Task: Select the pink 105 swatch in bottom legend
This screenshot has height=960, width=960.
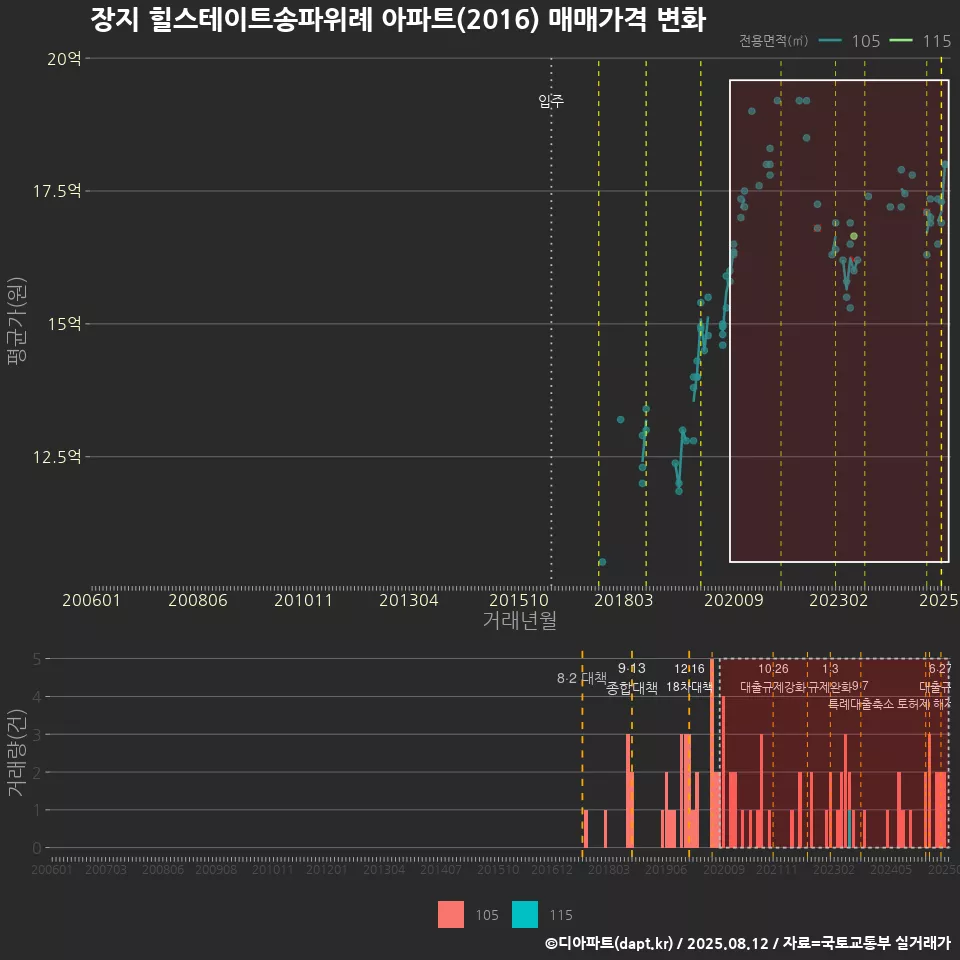Action: (451, 915)
